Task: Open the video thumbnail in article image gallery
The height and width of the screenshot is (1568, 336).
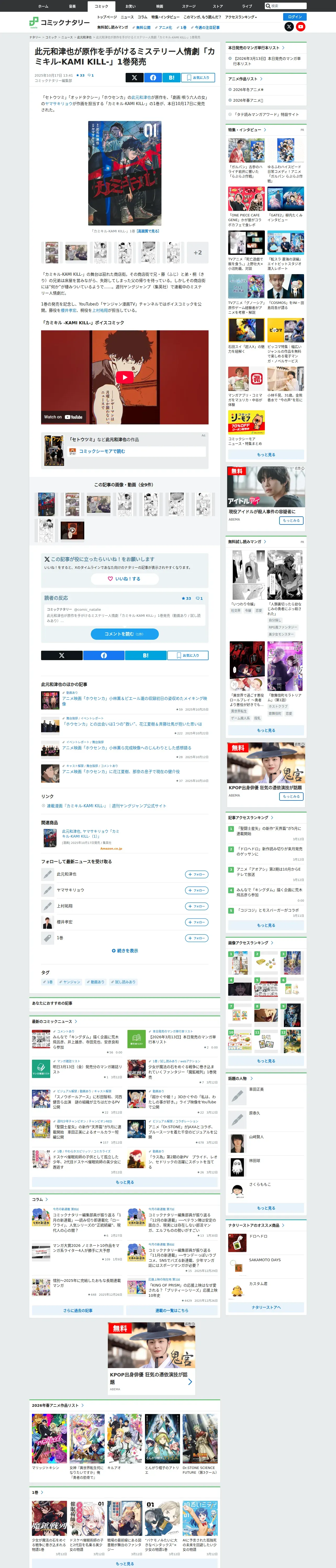Action: point(72,530)
